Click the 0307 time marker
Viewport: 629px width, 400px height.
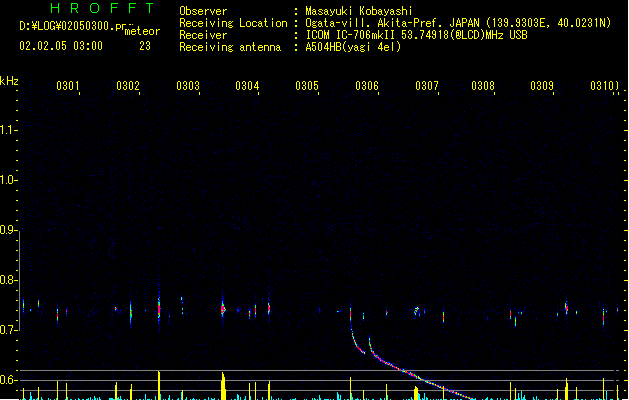click(x=427, y=86)
